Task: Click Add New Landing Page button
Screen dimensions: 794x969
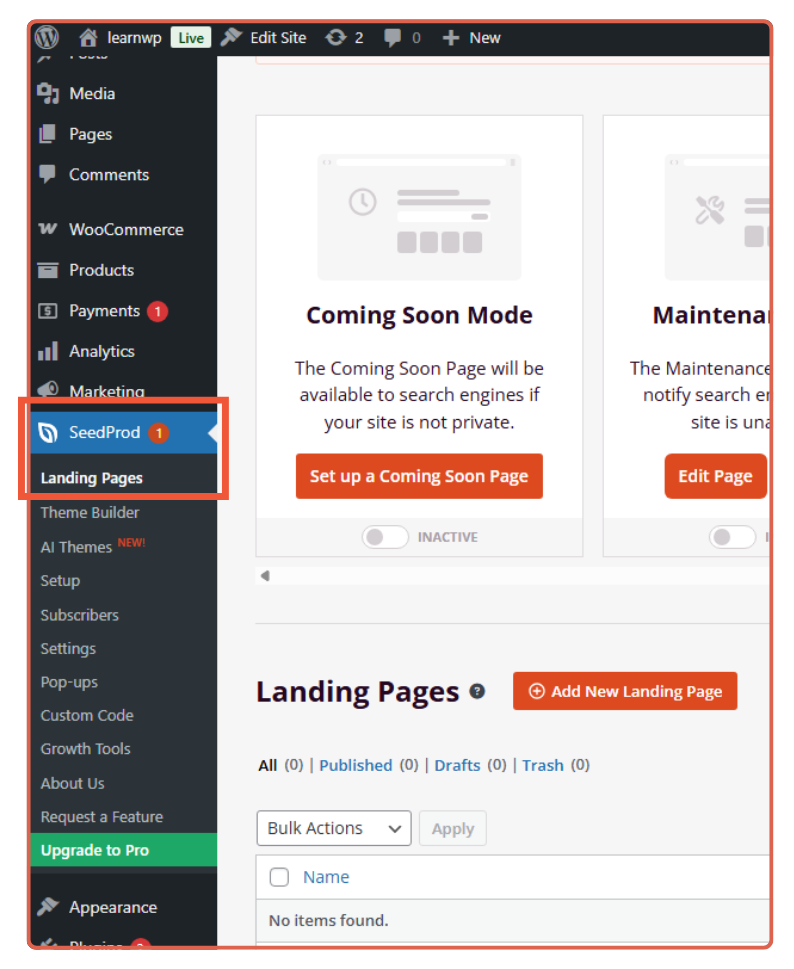Action: 625,691
